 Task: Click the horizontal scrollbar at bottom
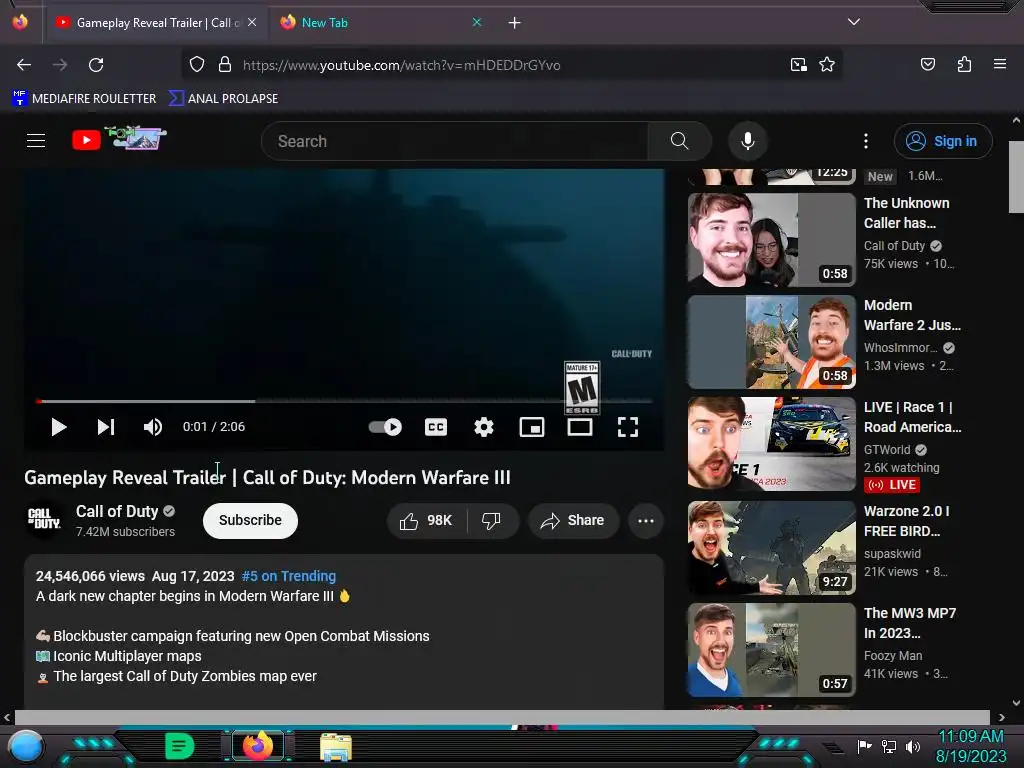click(x=502, y=717)
